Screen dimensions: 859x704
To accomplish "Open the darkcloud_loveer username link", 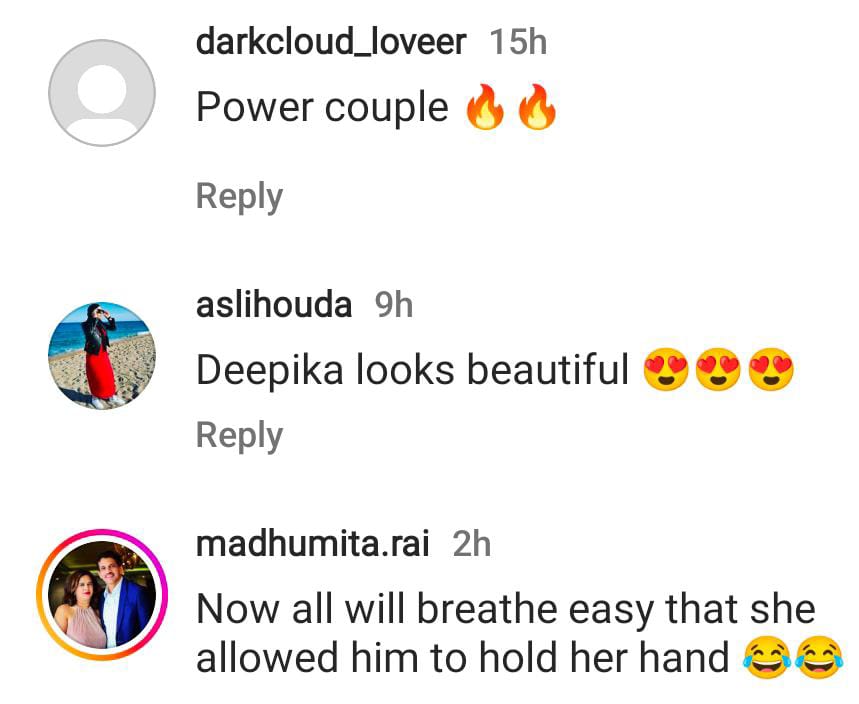I will click(x=331, y=42).
